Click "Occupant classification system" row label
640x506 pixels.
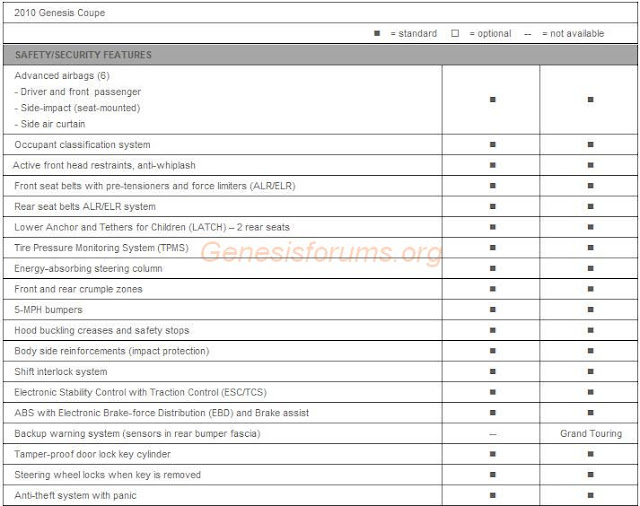tap(82, 144)
